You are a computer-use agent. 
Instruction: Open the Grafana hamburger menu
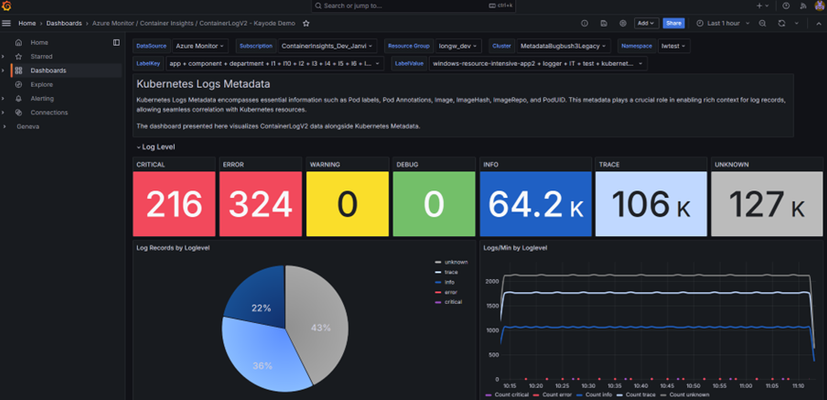click(6, 23)
